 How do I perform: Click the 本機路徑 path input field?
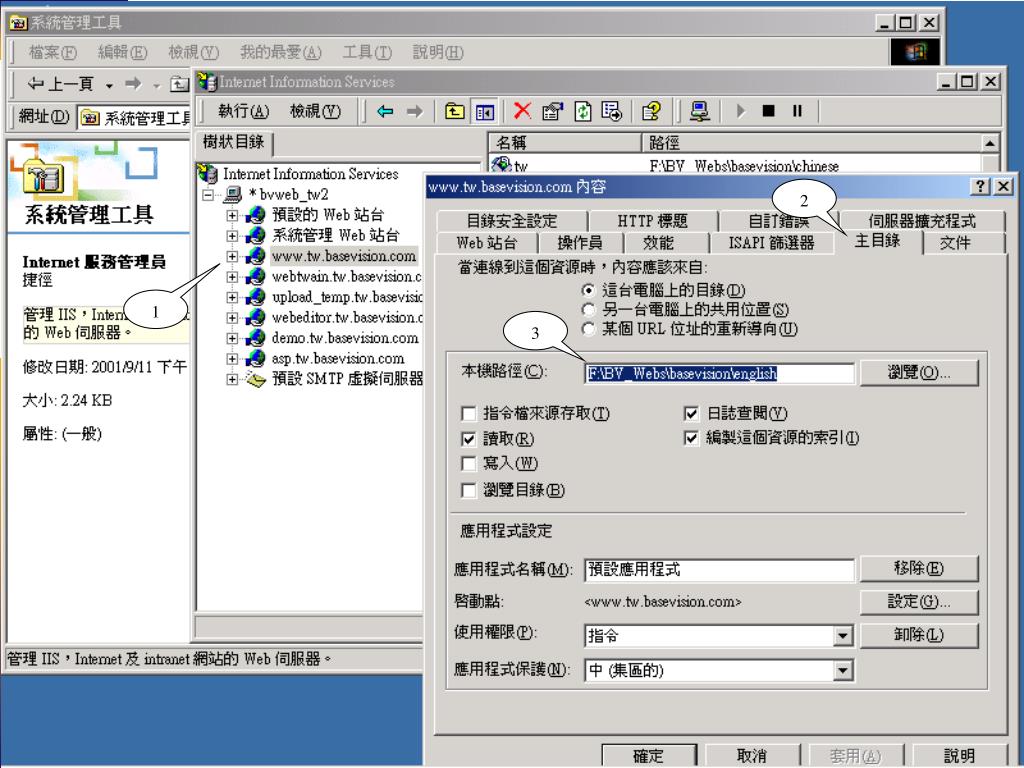coord(719,374)
